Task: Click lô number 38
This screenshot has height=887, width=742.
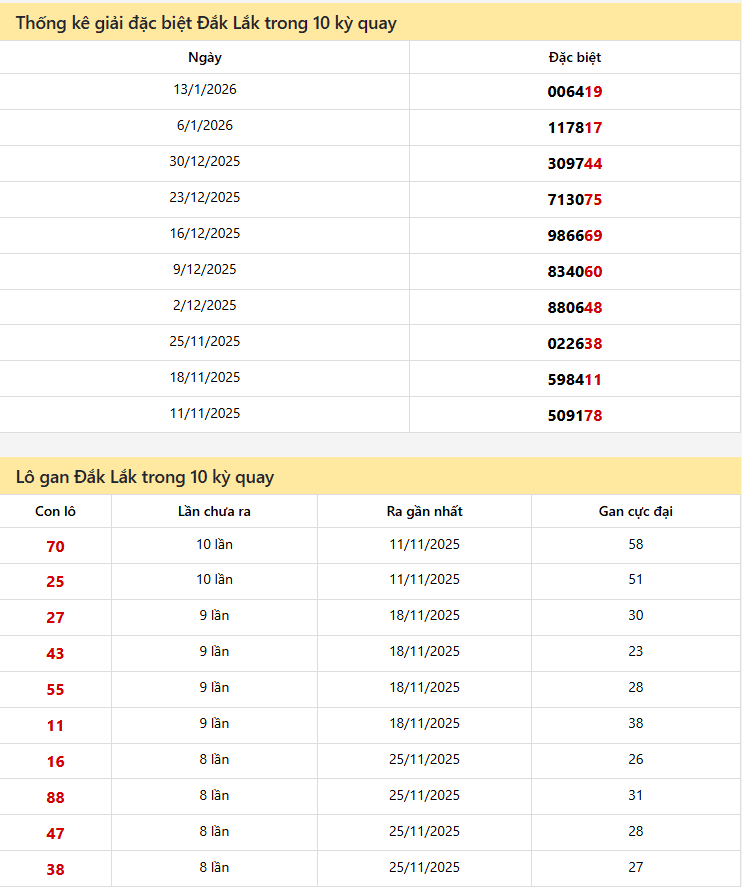Action: 55,870
